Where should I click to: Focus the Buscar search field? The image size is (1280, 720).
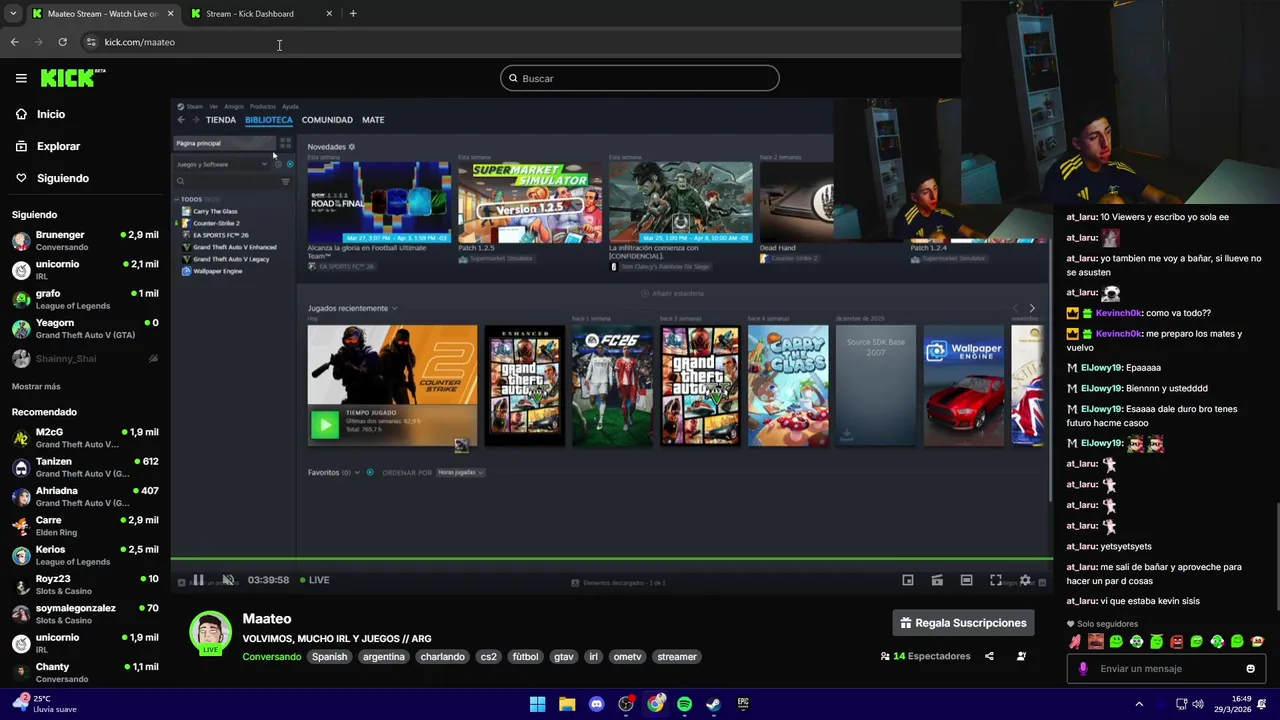[x=640, y=78]
